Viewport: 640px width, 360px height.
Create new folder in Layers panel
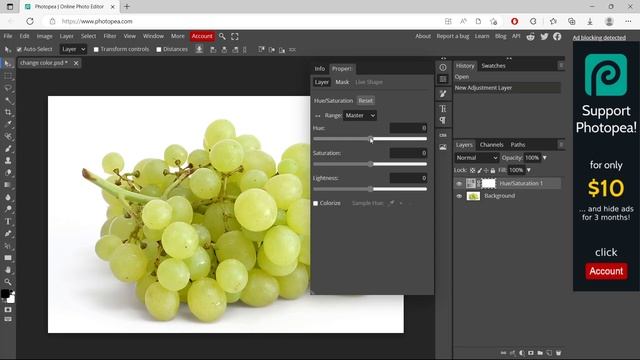(540, 353)
